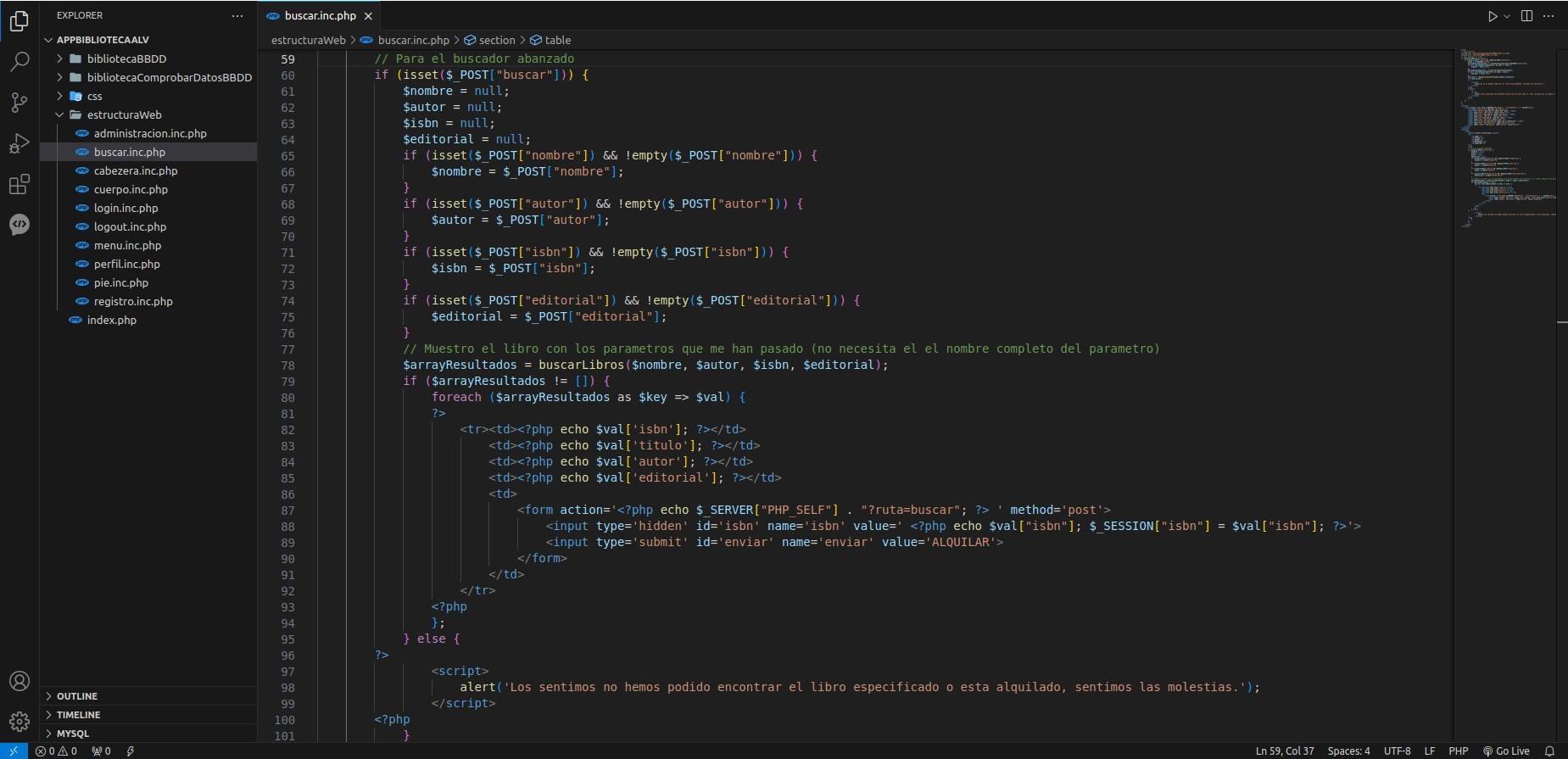Click the 'Para el buscador abanzado' comment

tap(474, 59)
